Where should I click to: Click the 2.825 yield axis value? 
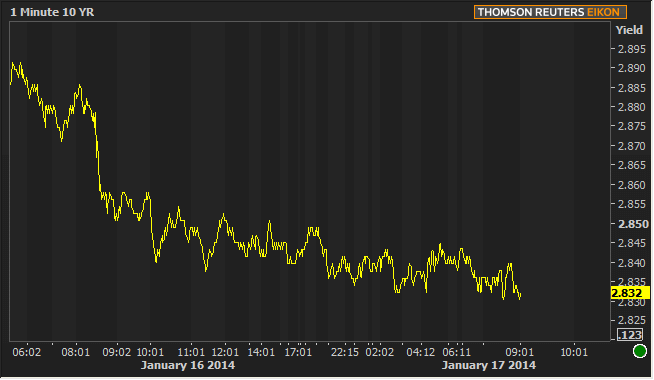coord(631,320)
